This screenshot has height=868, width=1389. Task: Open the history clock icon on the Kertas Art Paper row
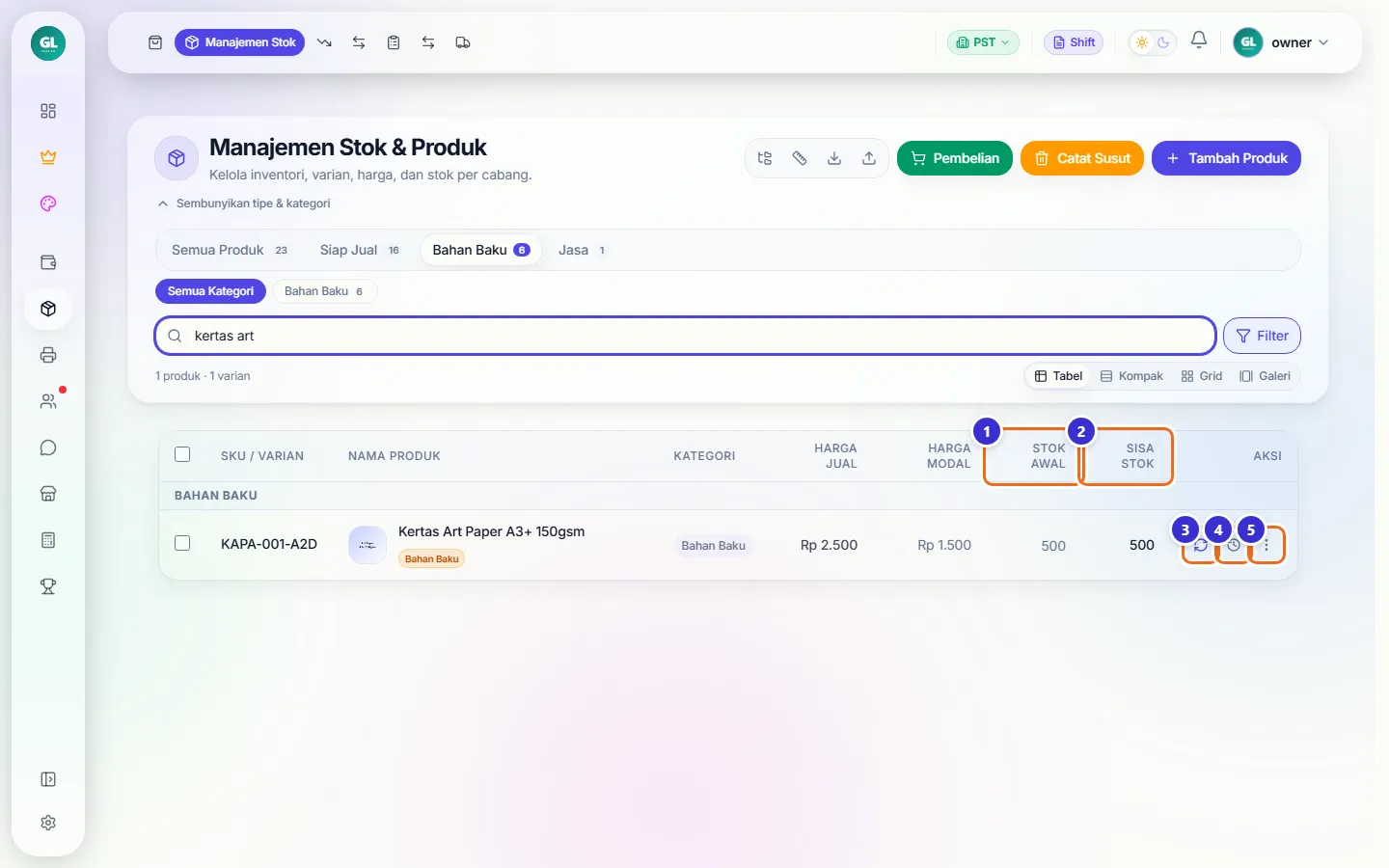coord(1234,545)
